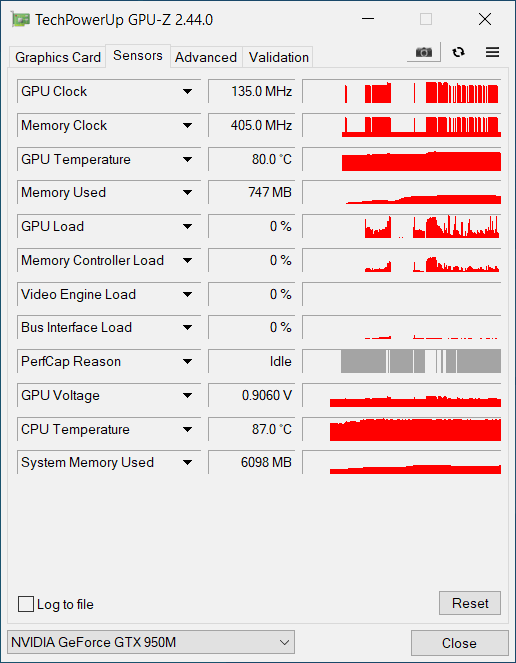Enable the Log to file checkbox

click(x=26, y=604)
